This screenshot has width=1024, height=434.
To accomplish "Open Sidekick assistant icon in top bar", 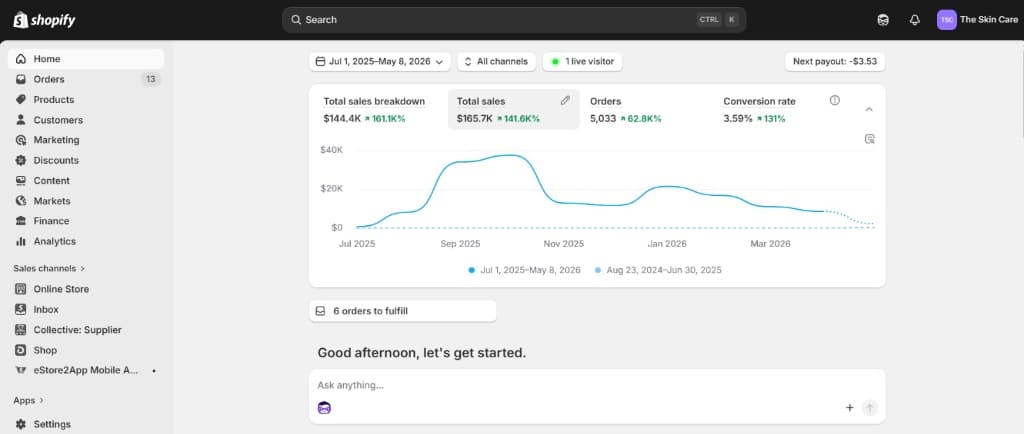I will pyautogui.click(x=883, y=20).
